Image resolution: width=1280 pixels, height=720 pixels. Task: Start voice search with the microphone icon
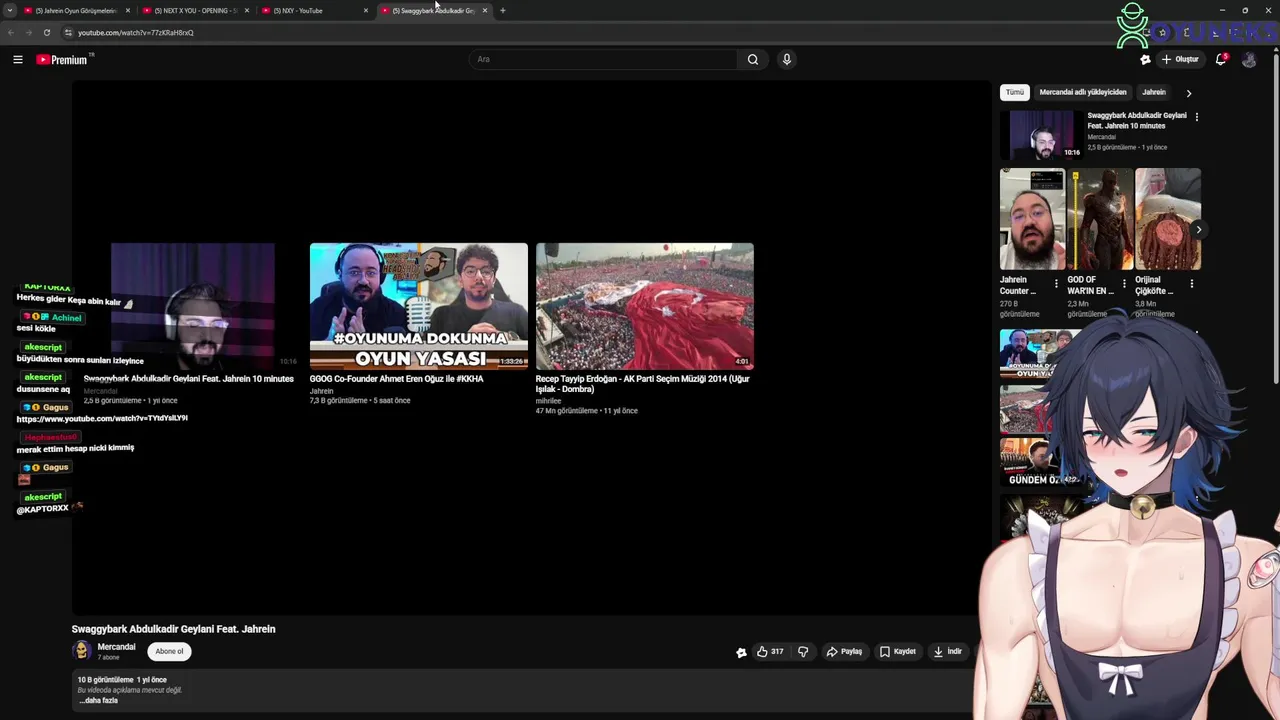[x=787, y=59]
